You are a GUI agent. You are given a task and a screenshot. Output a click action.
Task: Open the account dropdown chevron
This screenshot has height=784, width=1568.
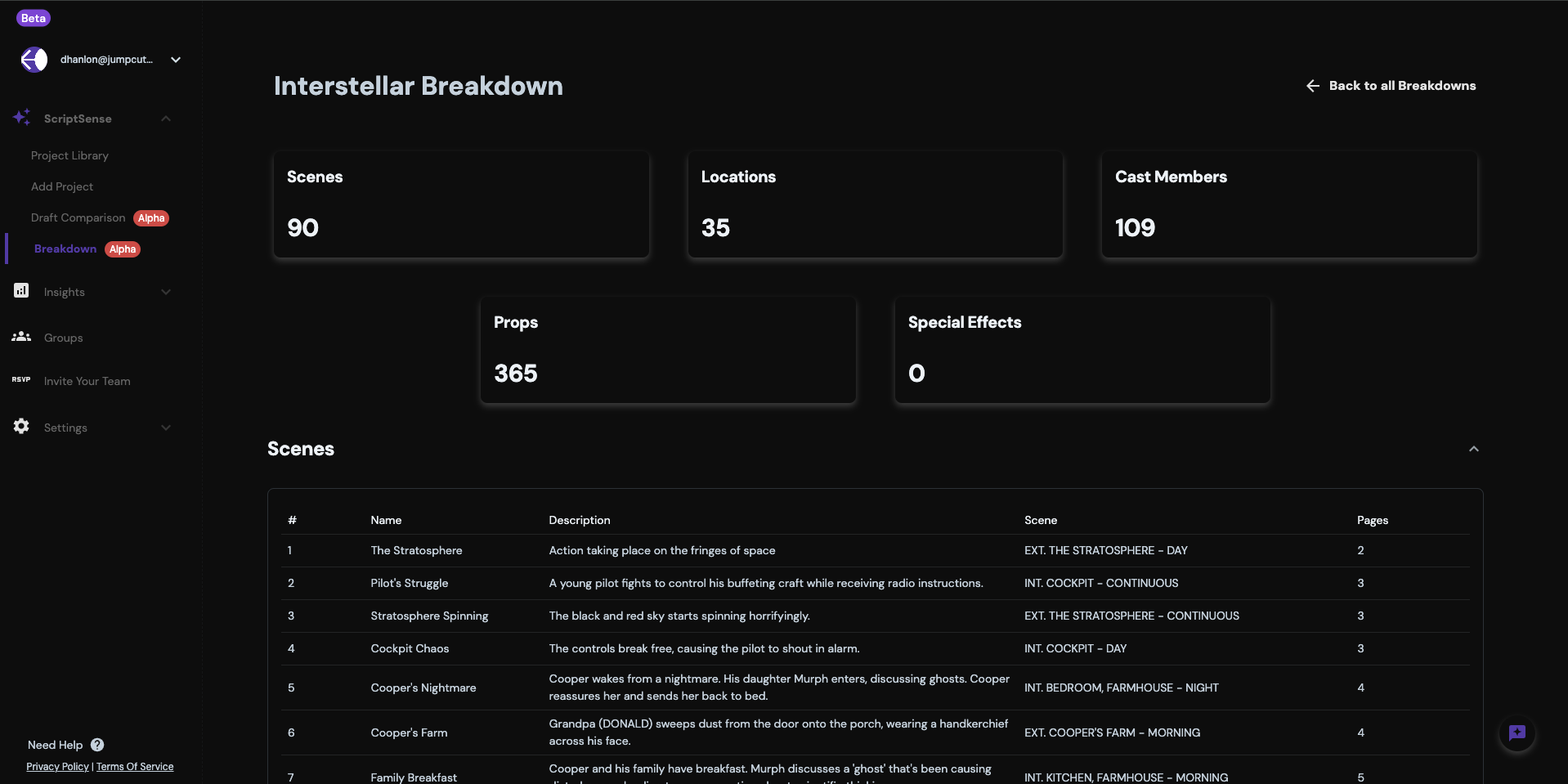pyautogui.click(x=176, y=60)
